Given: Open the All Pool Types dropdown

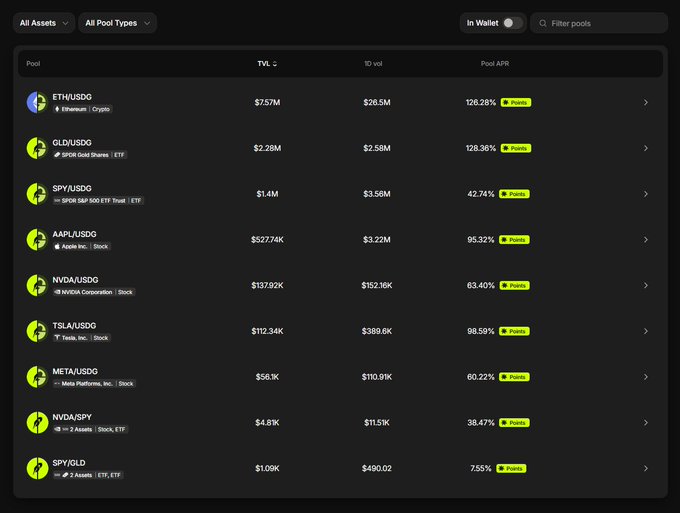Looking at the screenshot, I should pos(118,23).
